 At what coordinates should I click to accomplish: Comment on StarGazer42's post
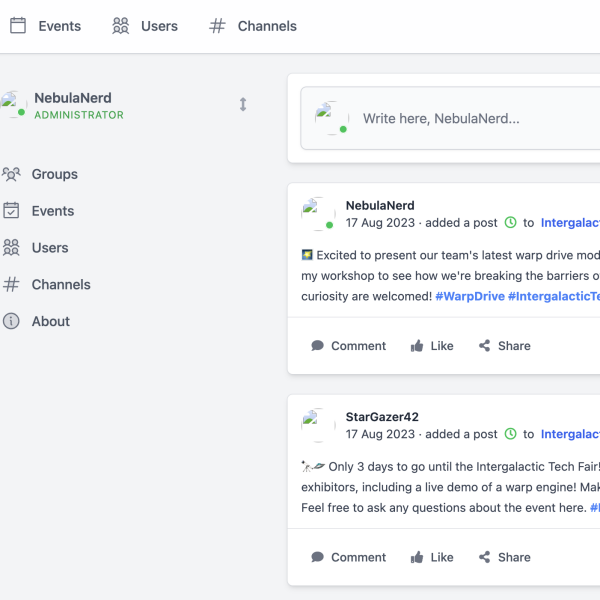click(348, 557)
